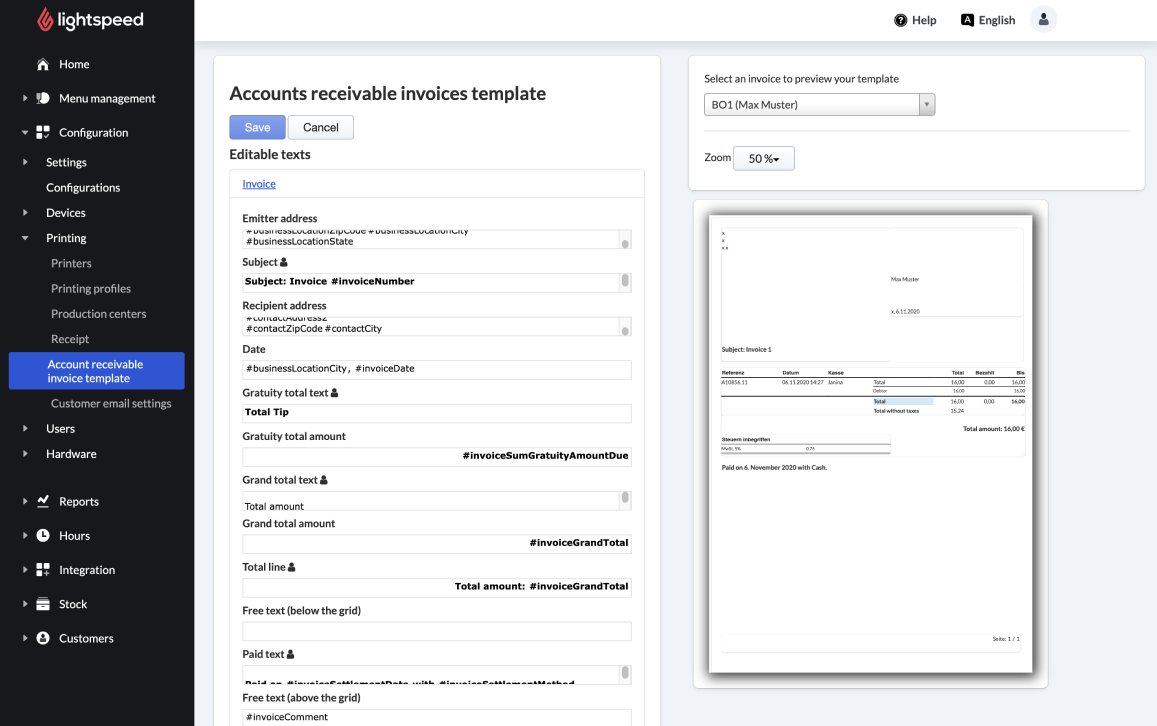The image size is (1157, 726).
Task: Open the invoice preview selector dropdown
Action: point(819,105)
